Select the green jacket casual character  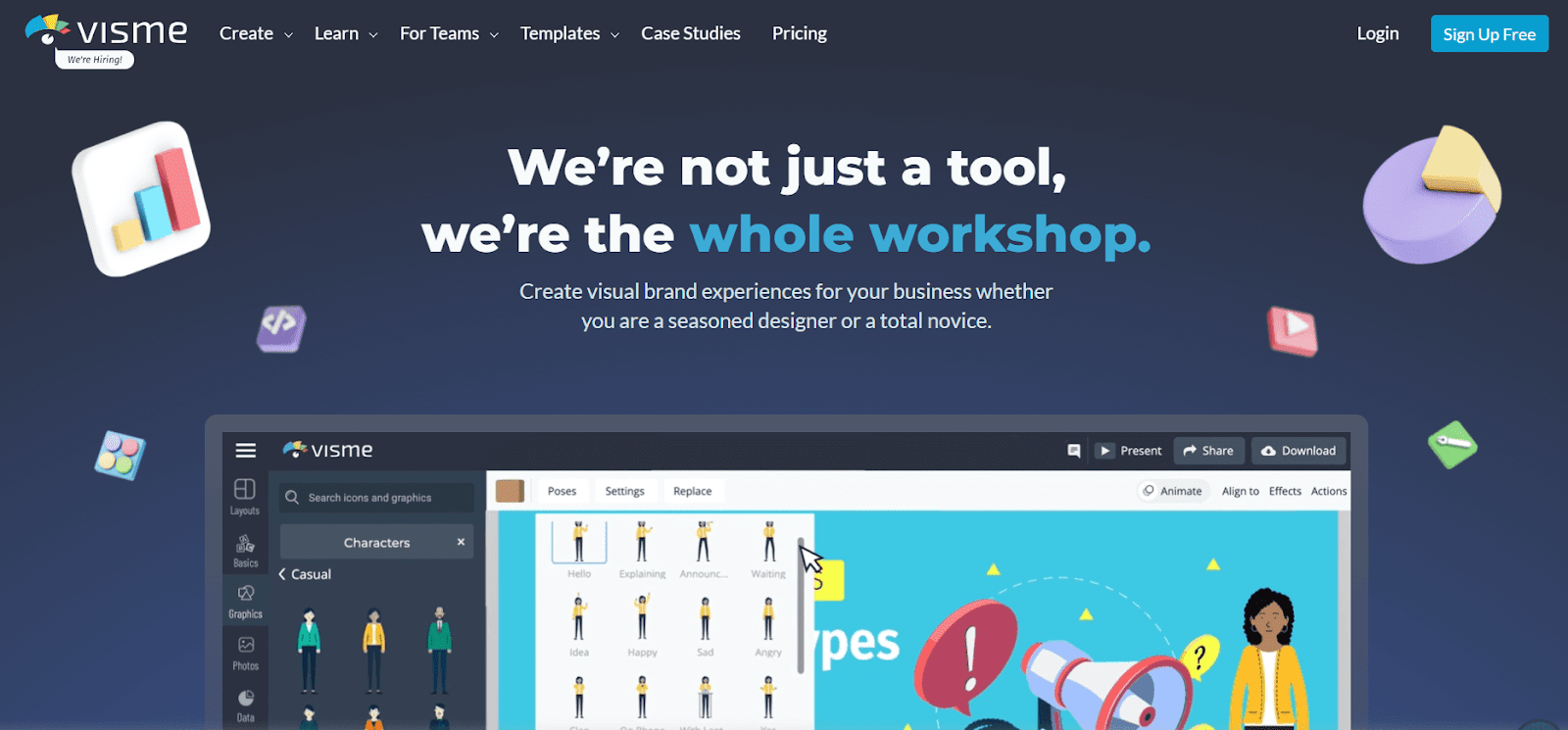point(309,651)
